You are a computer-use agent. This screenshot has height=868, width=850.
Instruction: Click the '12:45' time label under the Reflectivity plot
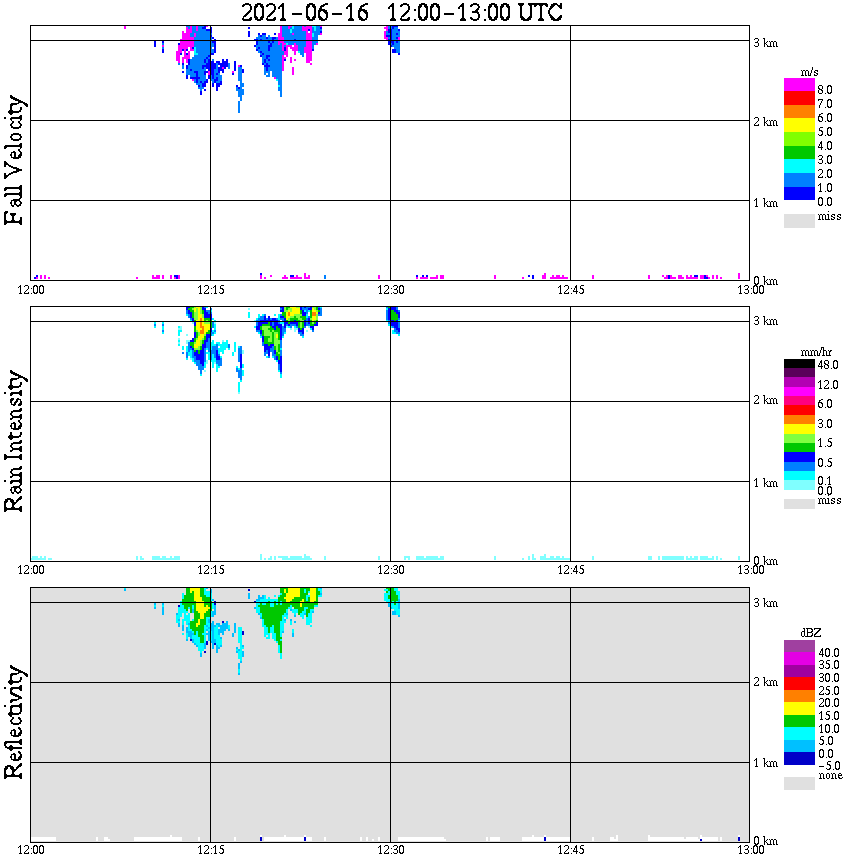coord(570,850)
